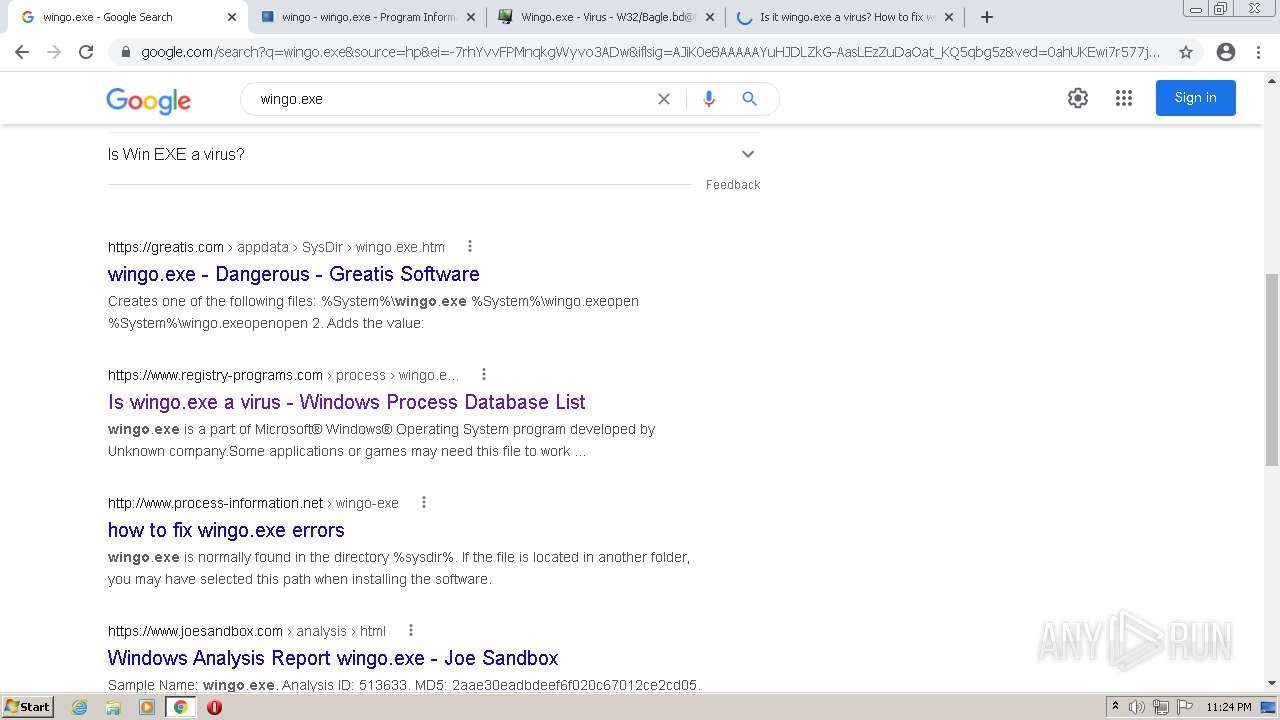This screenshot has width=1280, height=720.
Task: View site information via lock icon
Action: [x=125, y=52]
